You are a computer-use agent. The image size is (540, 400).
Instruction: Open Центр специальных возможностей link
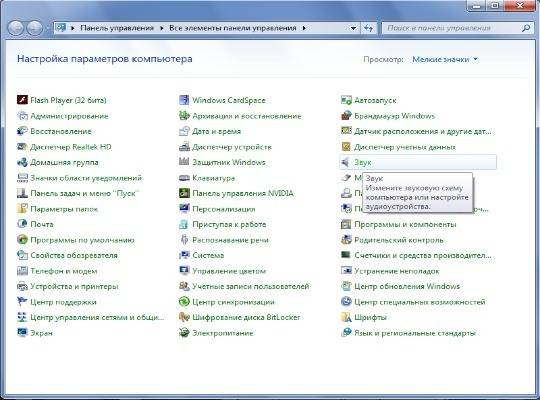[x=420, y=302]
